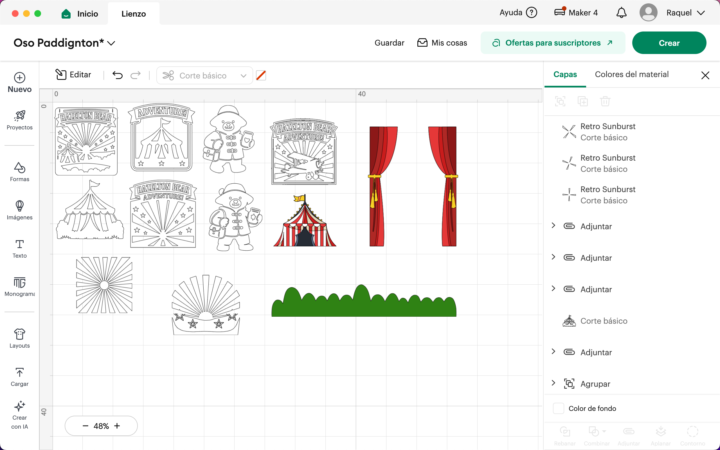The image size is (720, 450).
Task: Open Layouts in the sidebar
Action: tap(19, 338)
